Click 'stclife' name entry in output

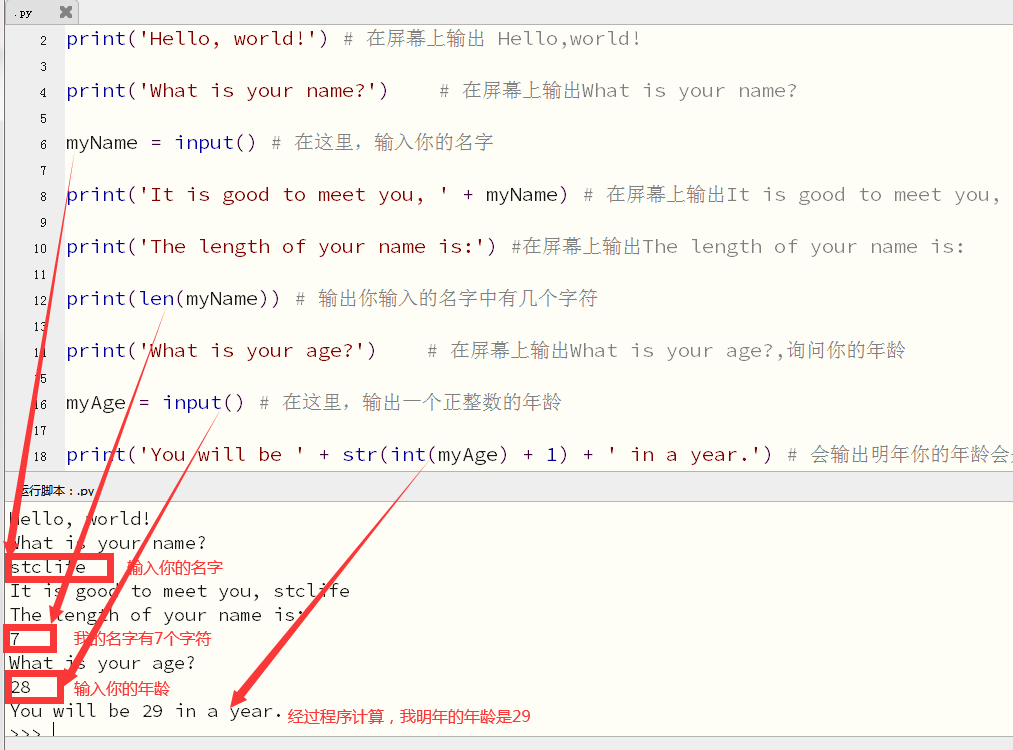48,567
